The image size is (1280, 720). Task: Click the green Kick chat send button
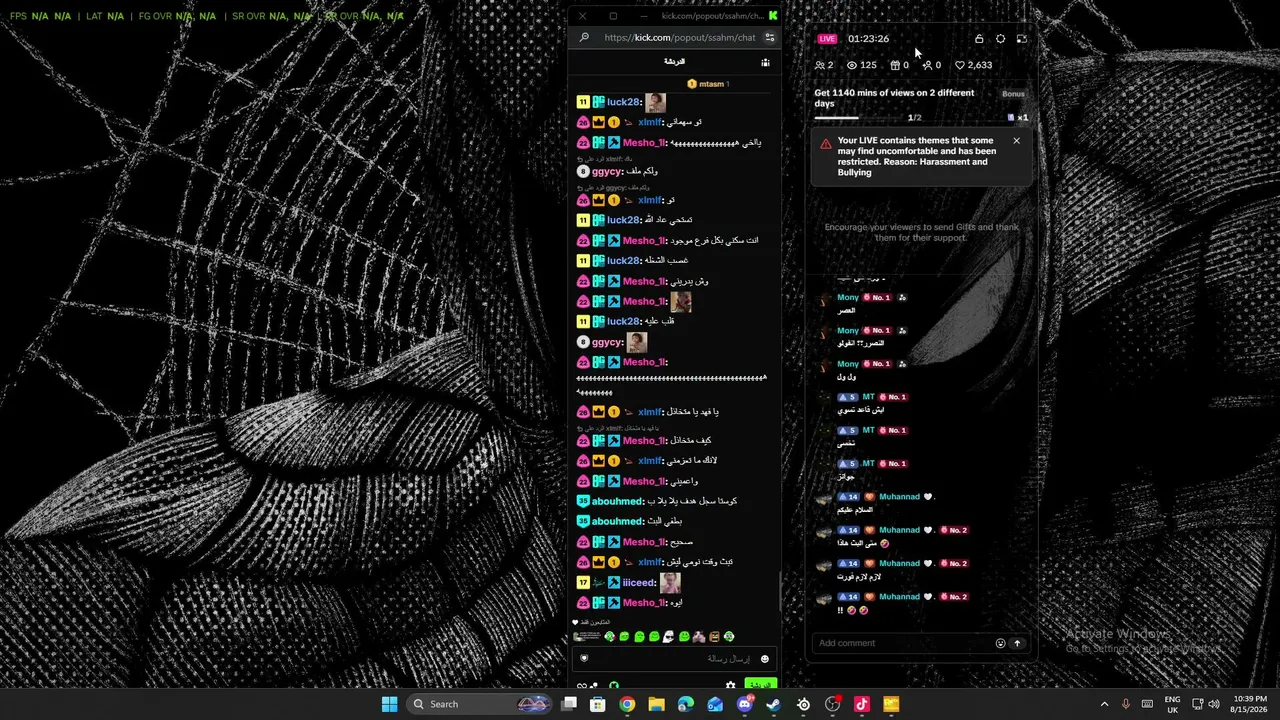(761, 685)
